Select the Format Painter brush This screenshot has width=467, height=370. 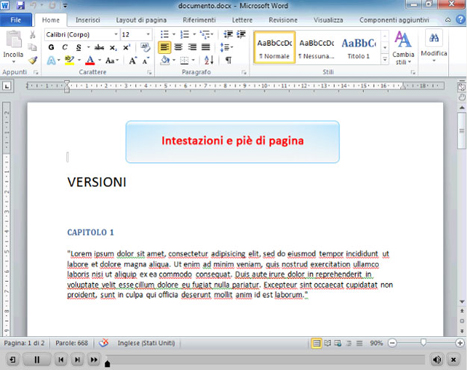[32, 60]
